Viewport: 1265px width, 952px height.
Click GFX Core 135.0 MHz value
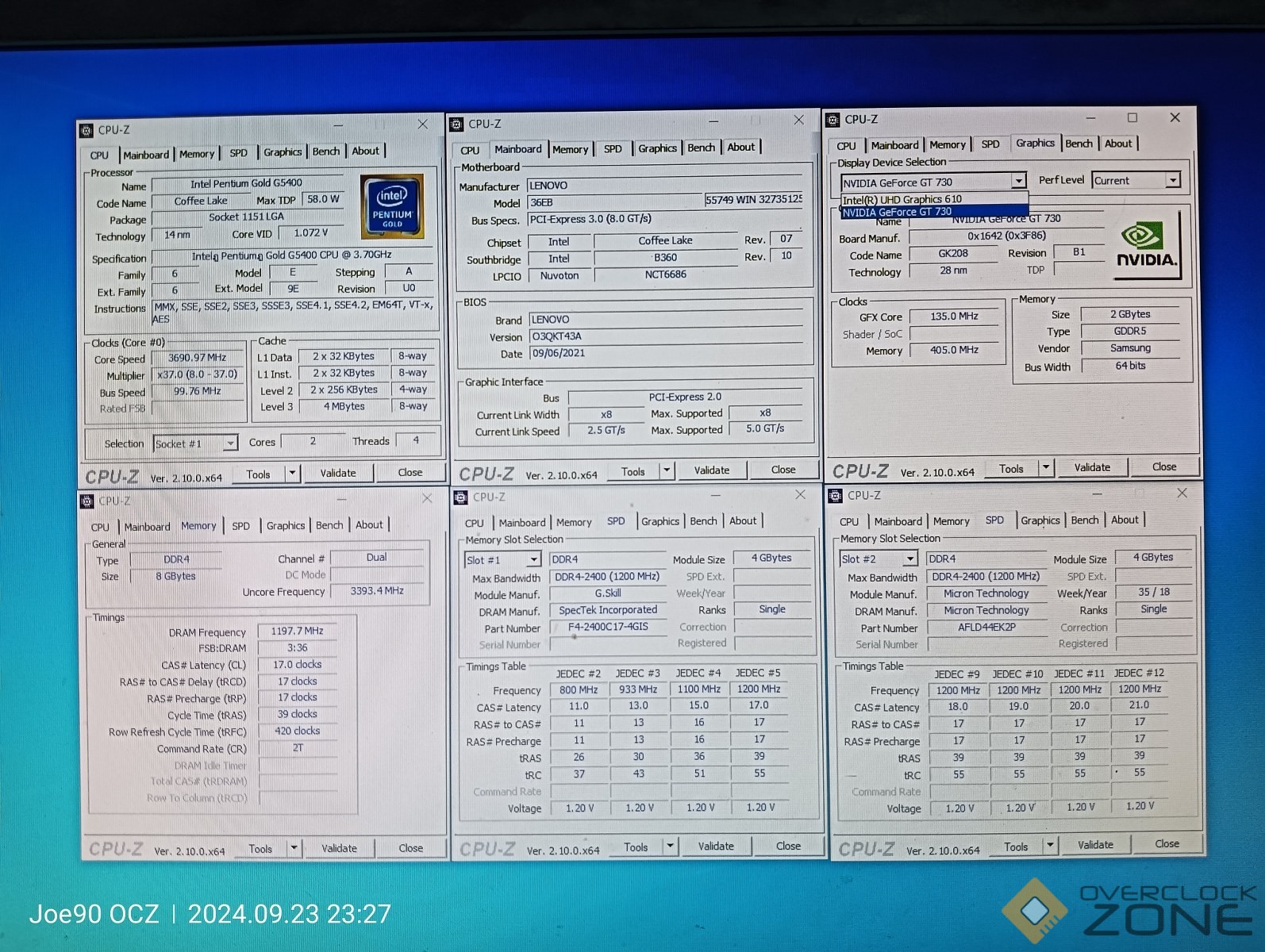tap(954, 316)
